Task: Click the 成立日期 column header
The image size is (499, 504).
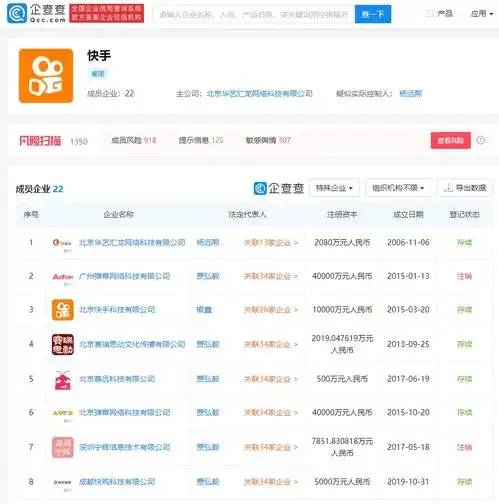Action: click(408, 214)
